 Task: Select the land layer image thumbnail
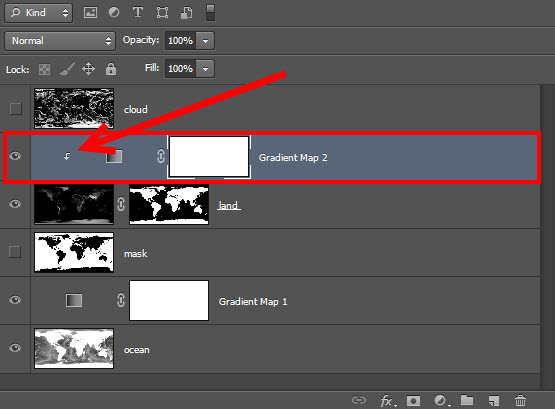point(74,204)
